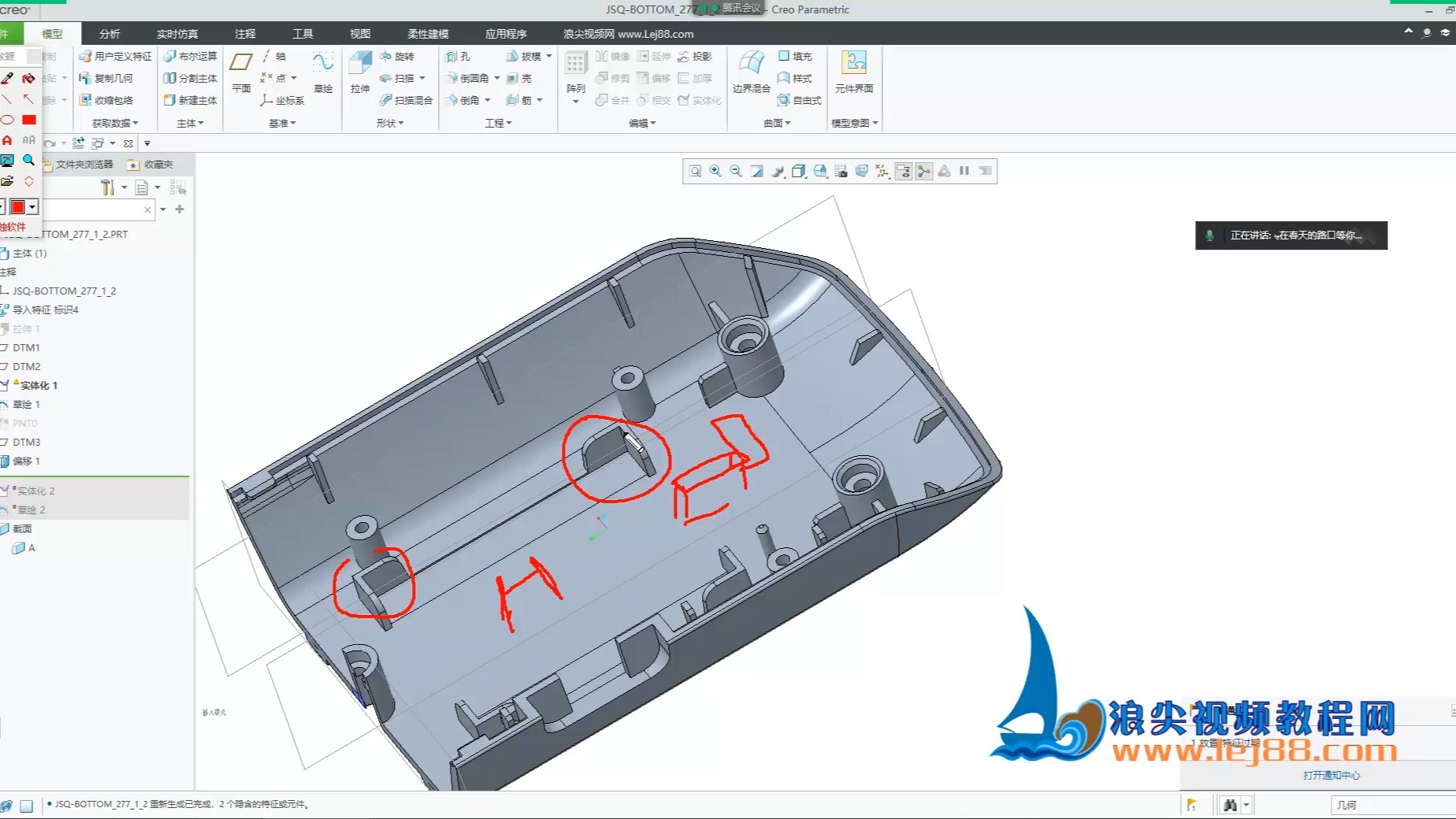The image size is (1456, 819).
Task: Open the Annotate (注释) tab
Action: click(245, 34)
